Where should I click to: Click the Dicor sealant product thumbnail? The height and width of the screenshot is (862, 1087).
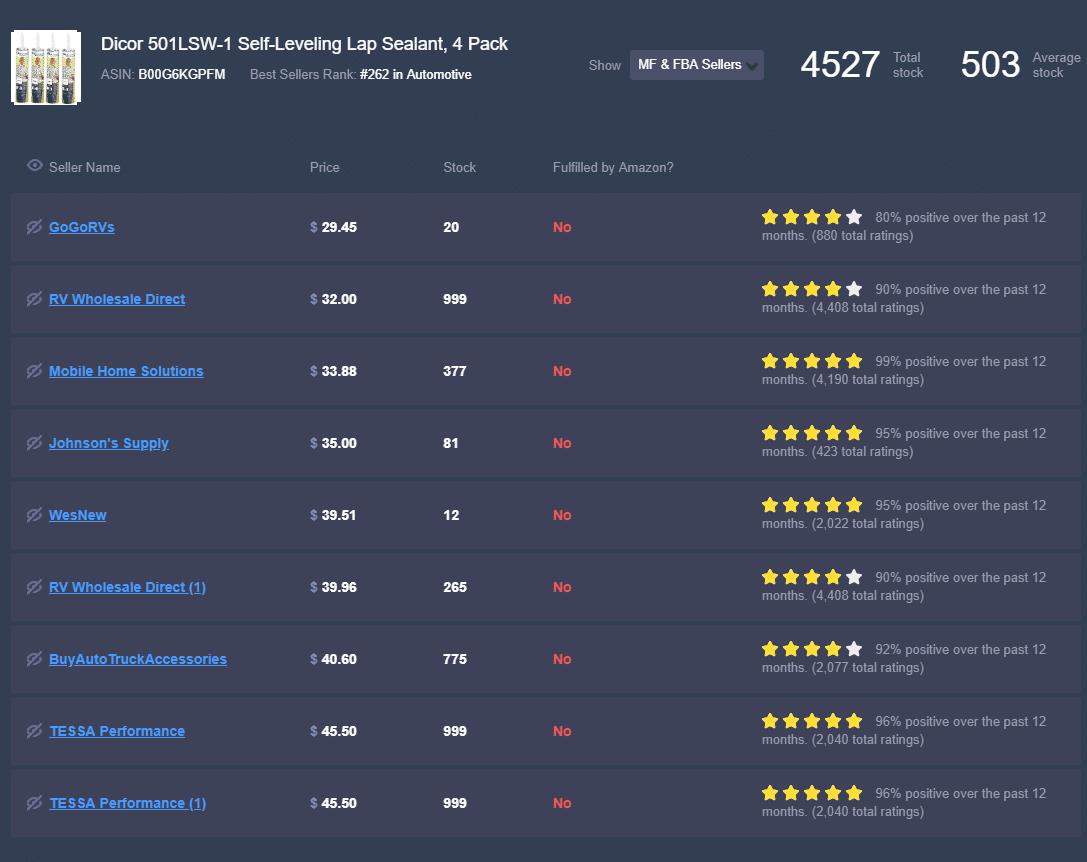coord(46,67)
